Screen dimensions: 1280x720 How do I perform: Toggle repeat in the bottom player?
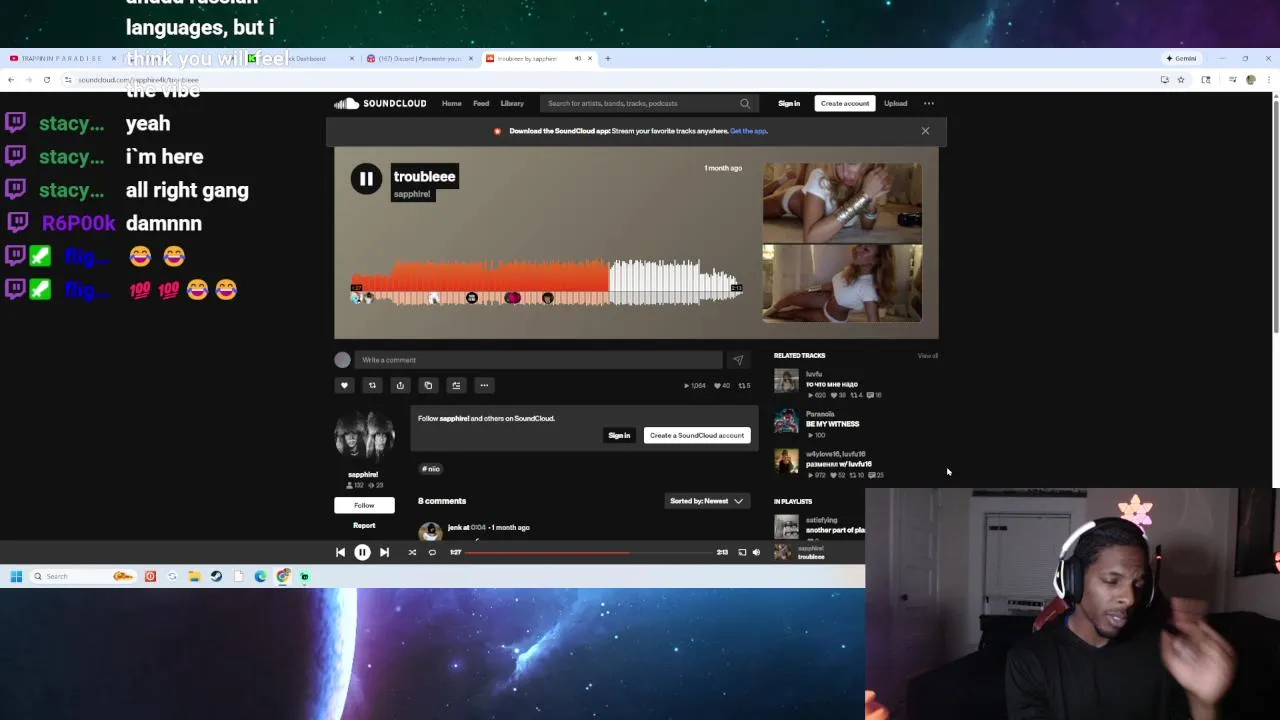(x=432, y=552)
